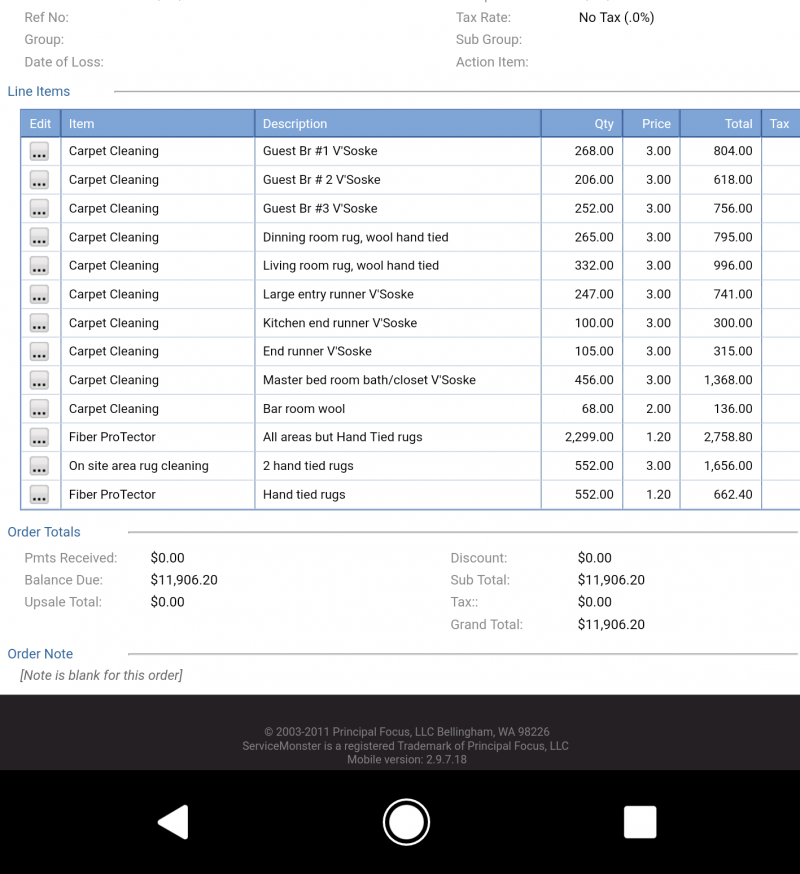The height and width of the screenshot is (874, 800).
Task: Edit the Living room rug line item
Action: (x=39, y=266)
